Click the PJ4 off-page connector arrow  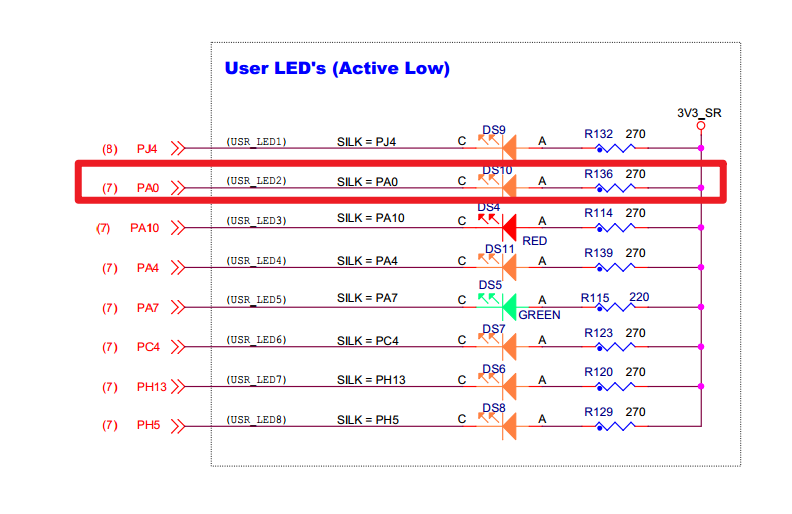[178, 148]
